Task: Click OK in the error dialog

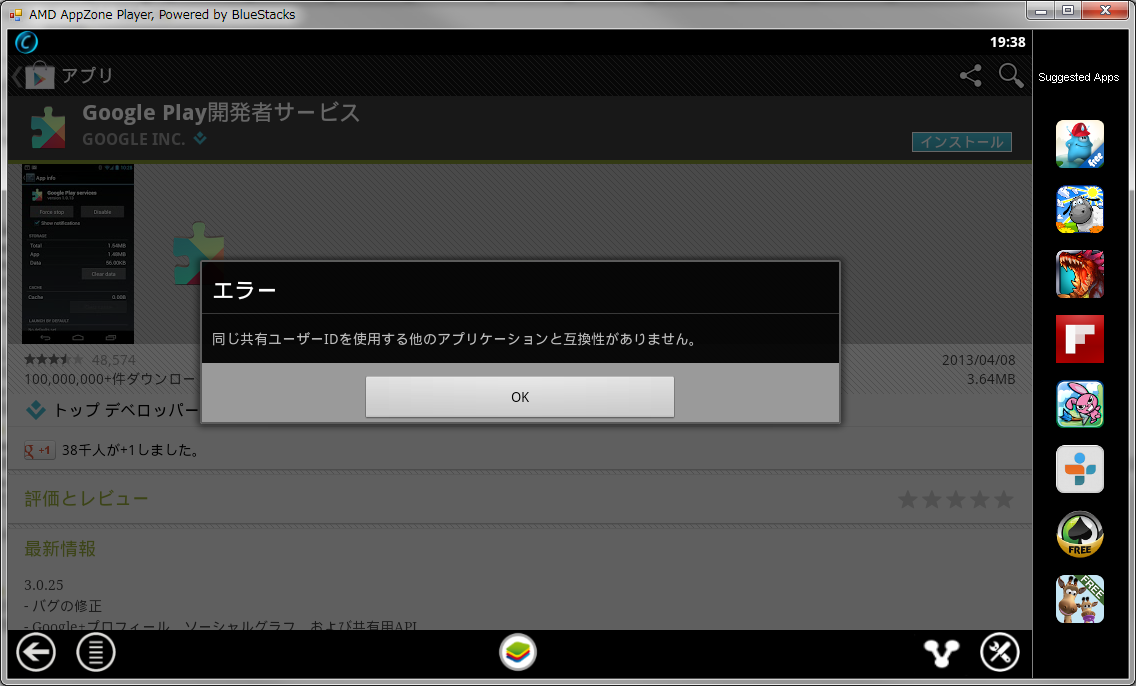Action: pyautogui.click(x=519, y=396)
